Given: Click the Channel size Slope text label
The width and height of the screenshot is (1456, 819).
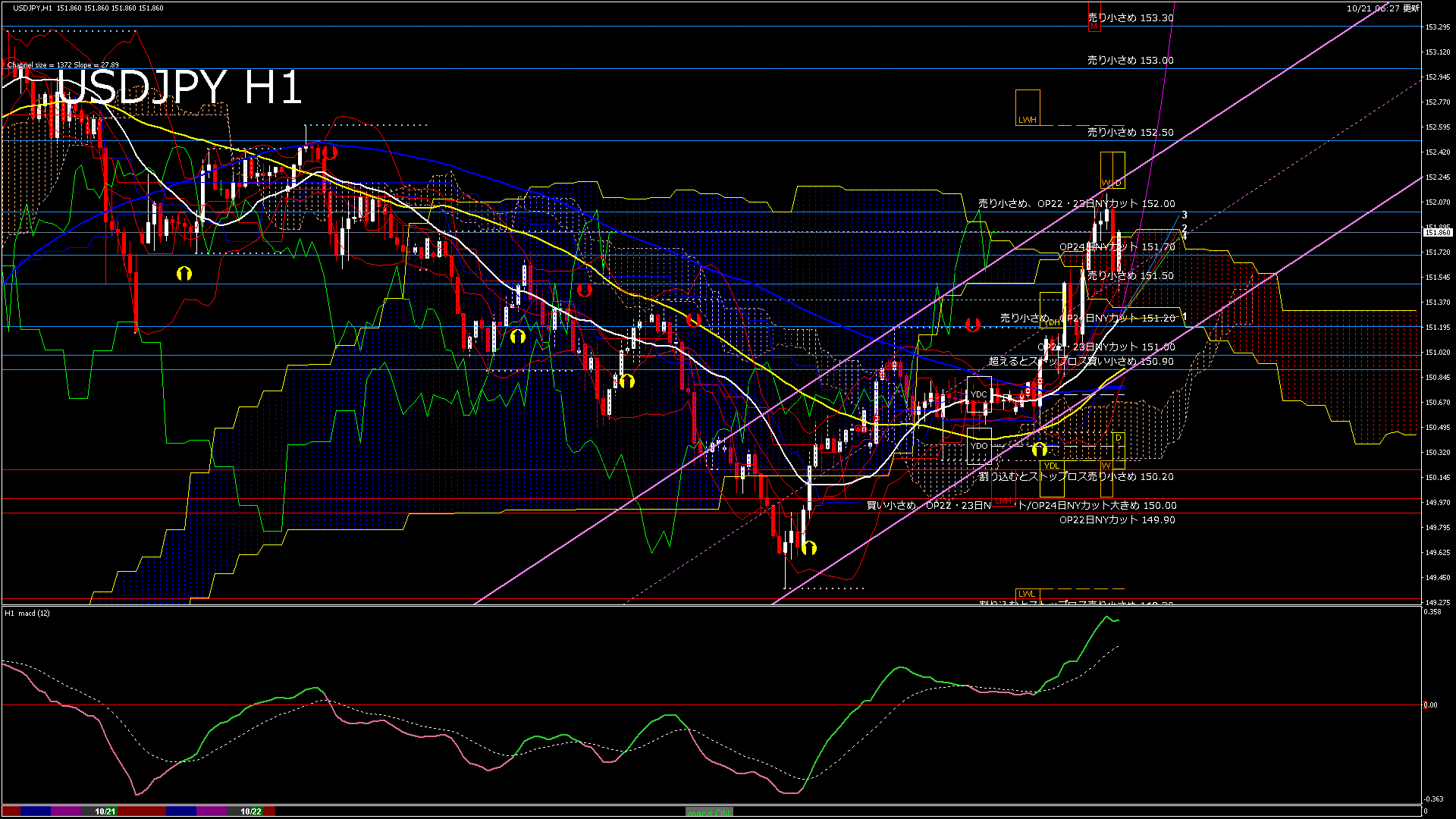Looking at the screenshot, I should point(63,65).
